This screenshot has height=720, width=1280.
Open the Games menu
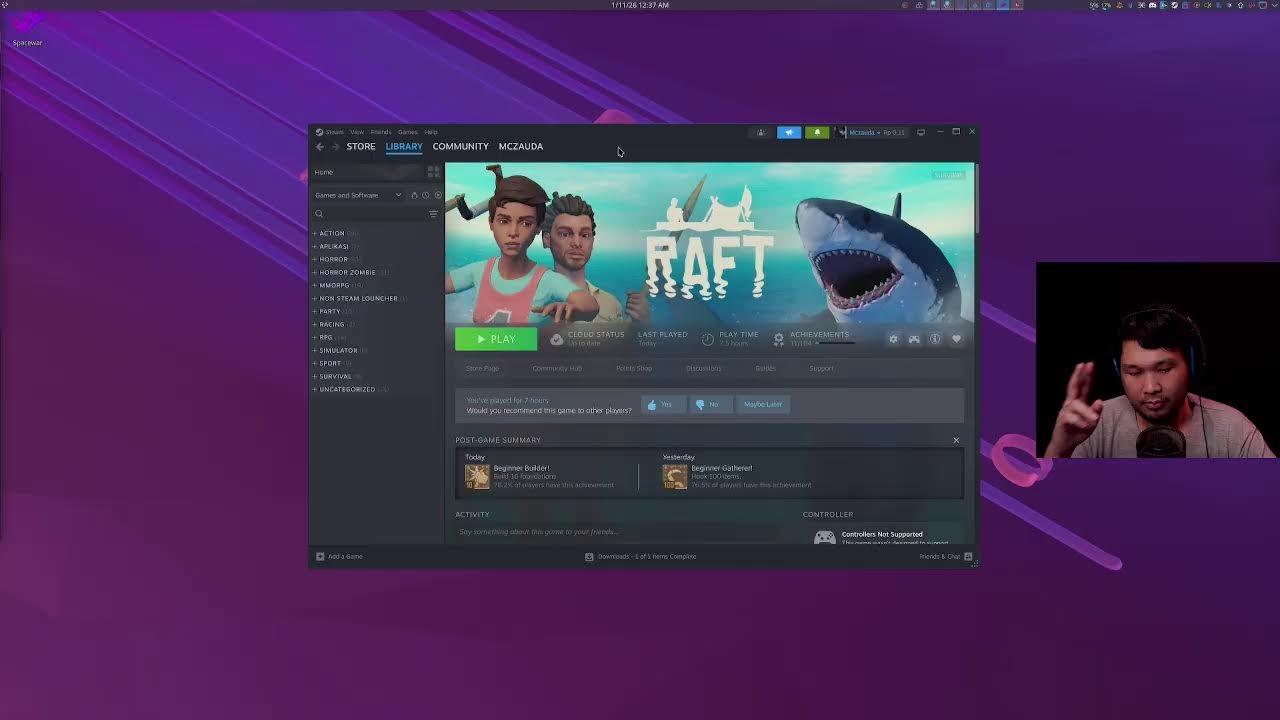click(408, 132)
